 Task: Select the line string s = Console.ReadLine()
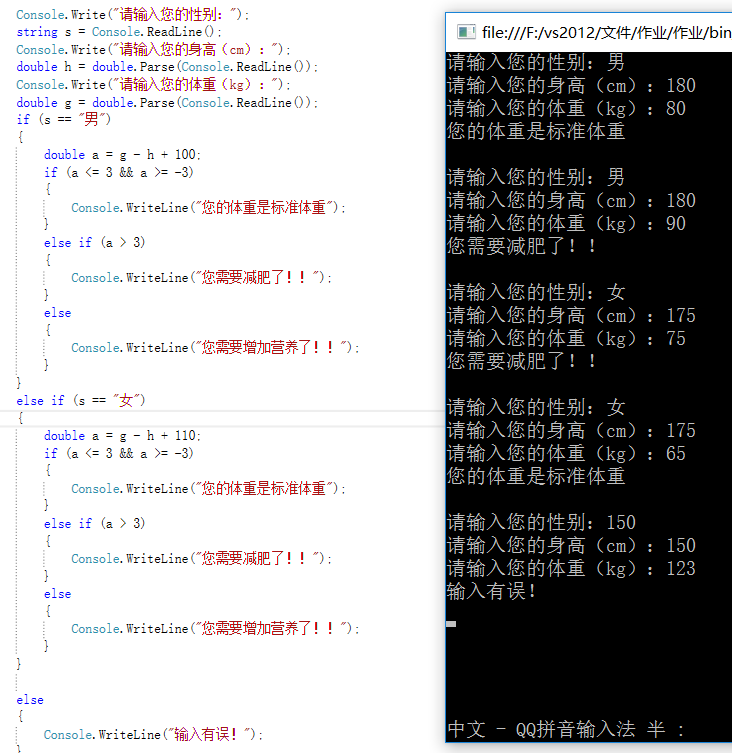tap(119, 32)
